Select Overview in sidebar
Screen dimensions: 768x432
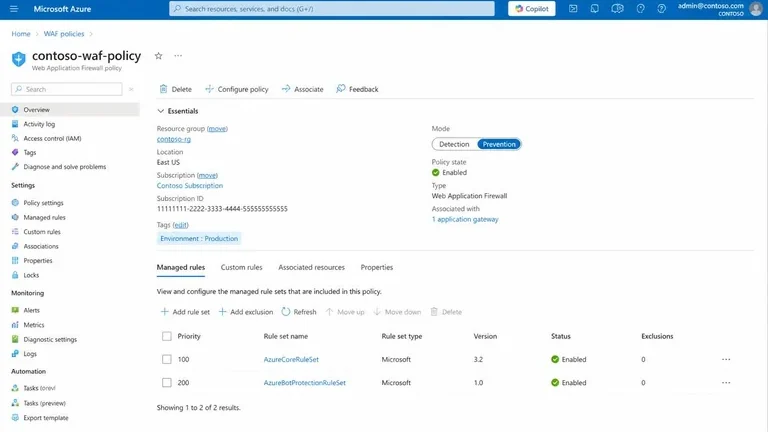70,110
